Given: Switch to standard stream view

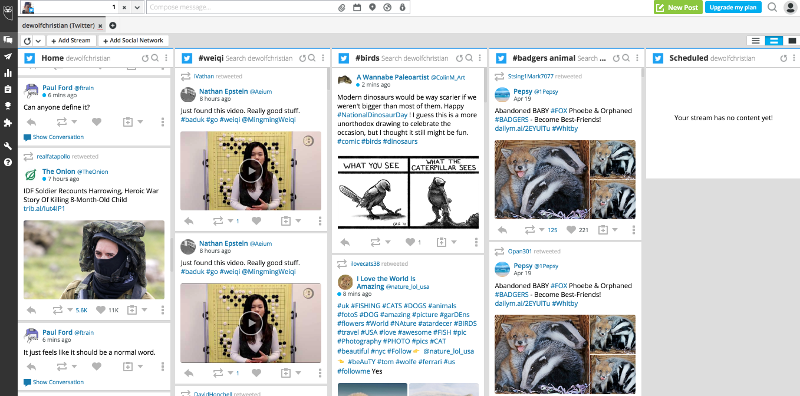Looking at the screenshot, I should 774,41.
